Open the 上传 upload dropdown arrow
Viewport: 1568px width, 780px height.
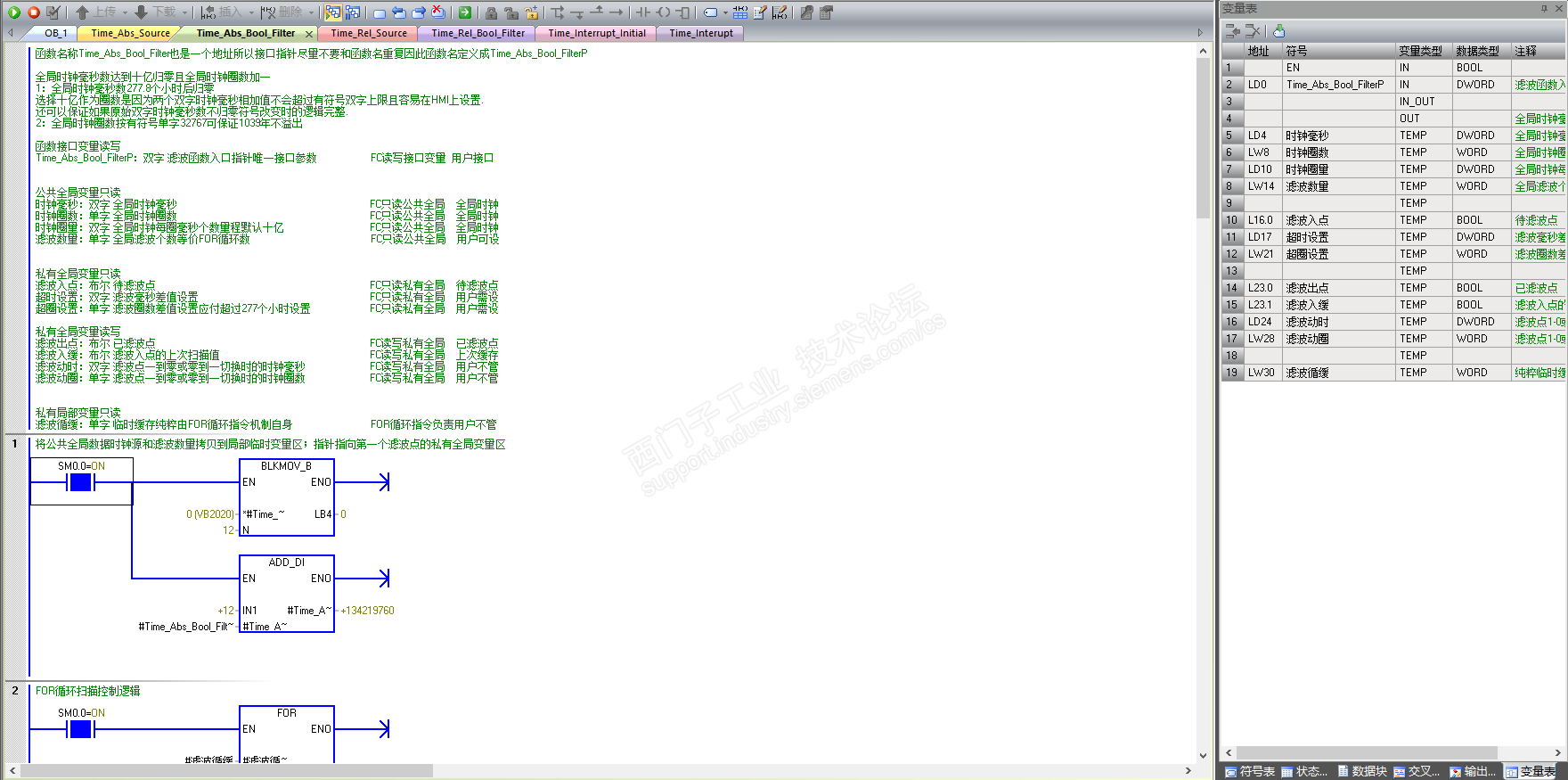[x=125, y=12]
